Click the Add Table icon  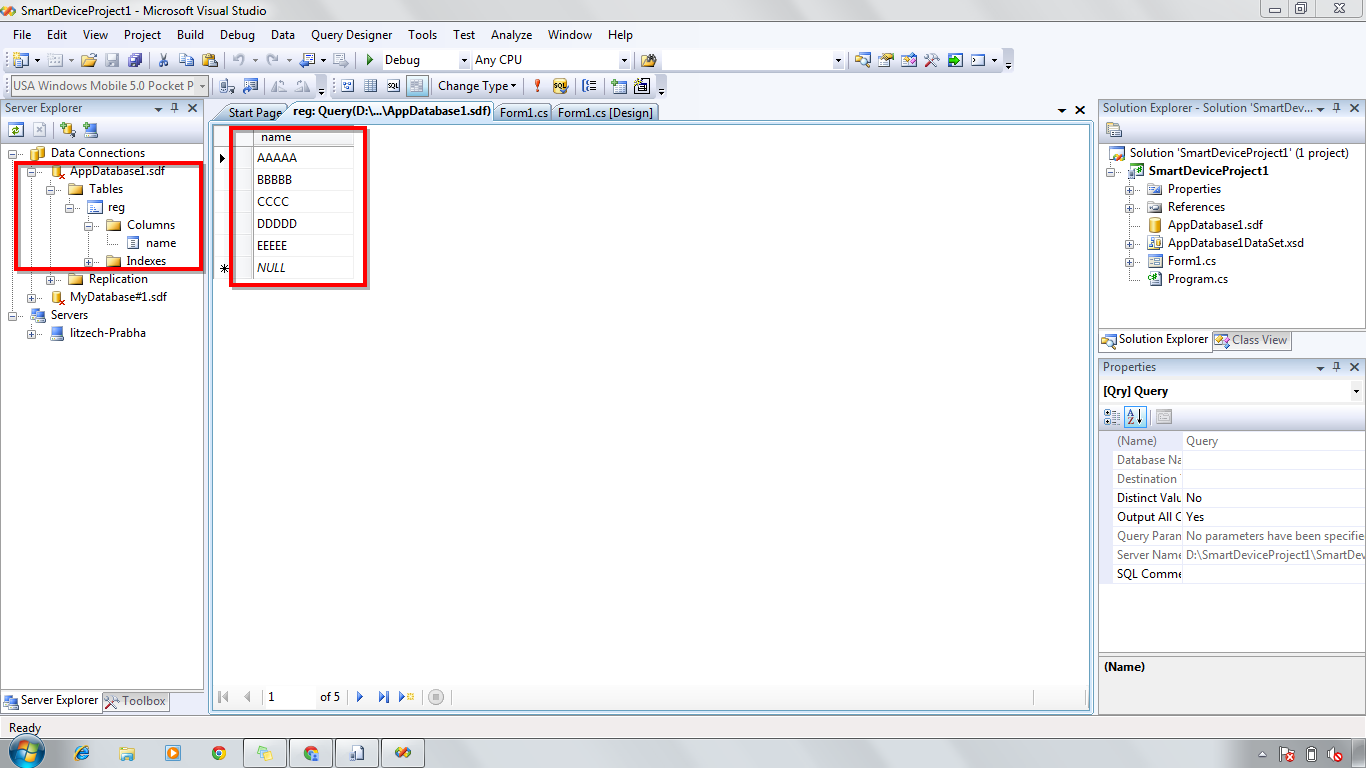(619, 86)
